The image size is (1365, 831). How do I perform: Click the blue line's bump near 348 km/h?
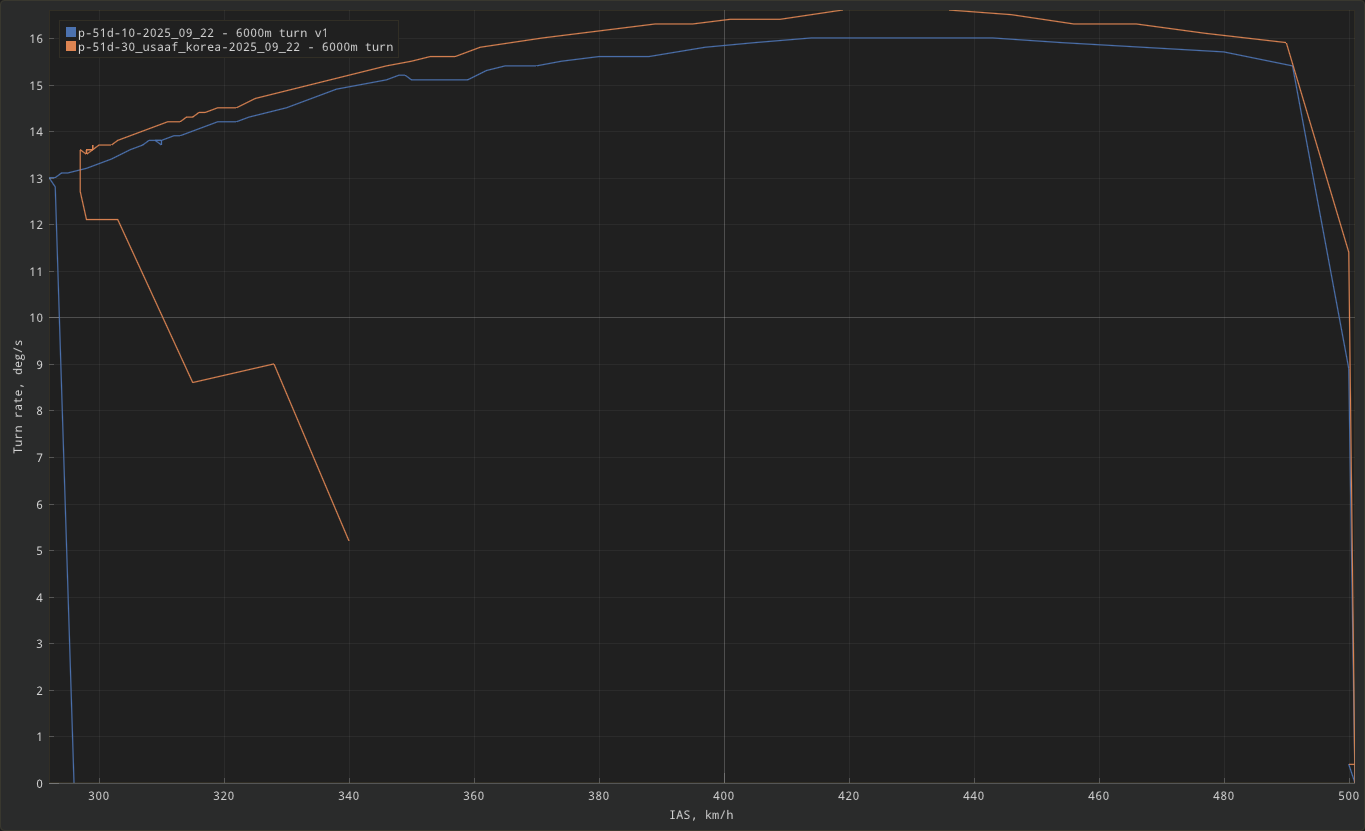(400, 75)
